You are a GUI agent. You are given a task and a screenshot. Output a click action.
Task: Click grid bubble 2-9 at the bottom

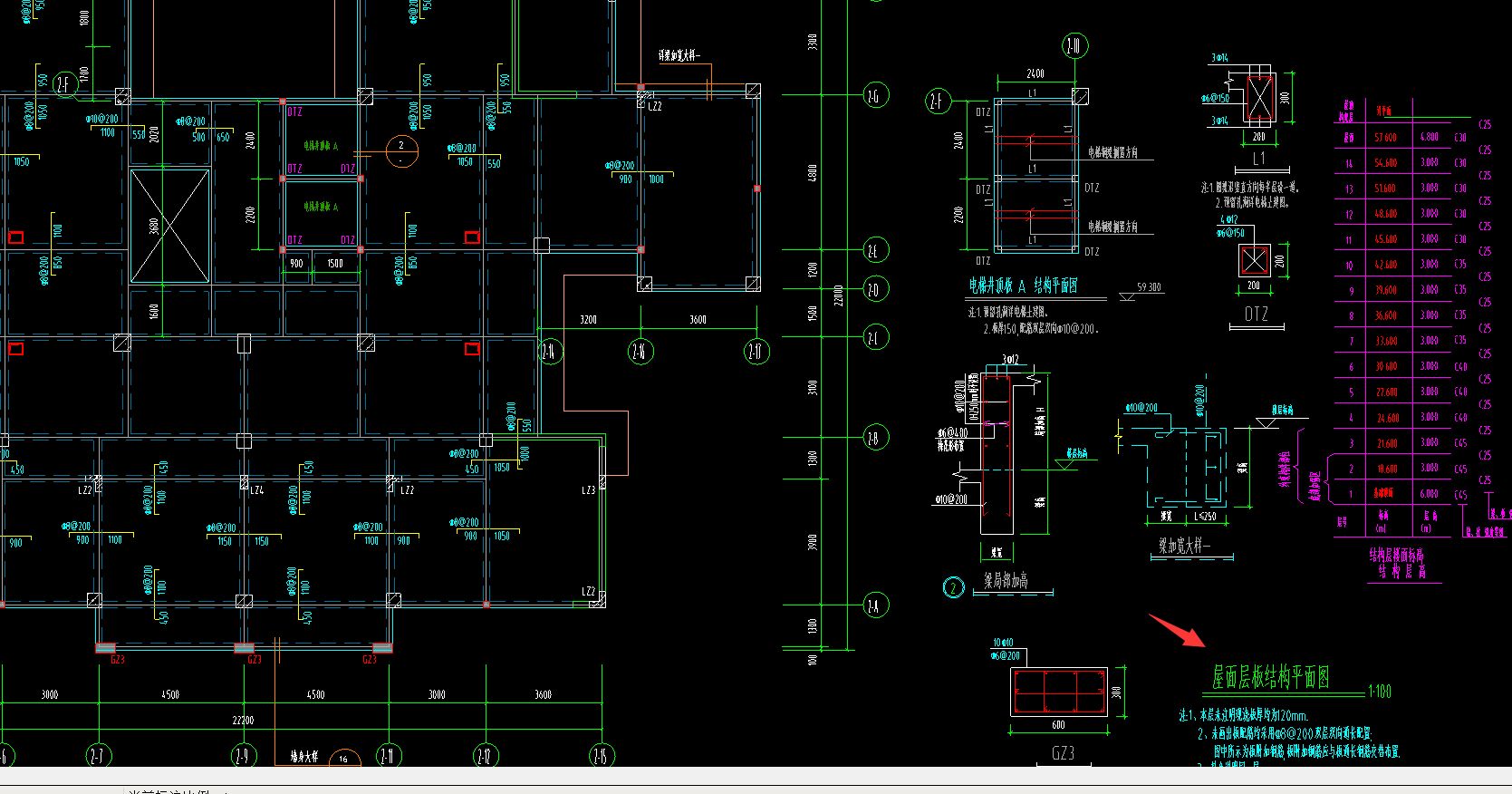pos(243,755)
